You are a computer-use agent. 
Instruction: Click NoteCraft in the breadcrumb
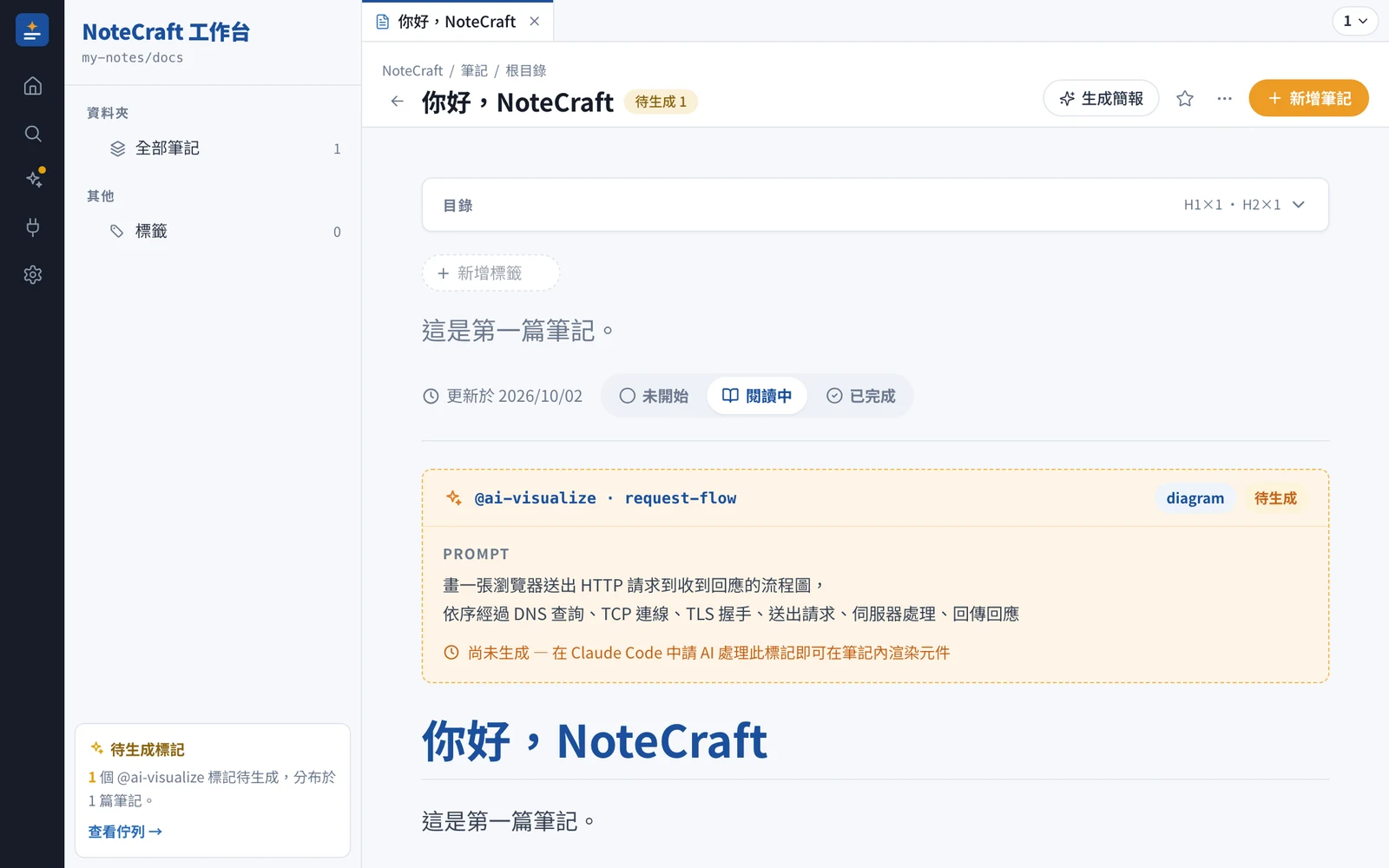click(x=412, y=70)
